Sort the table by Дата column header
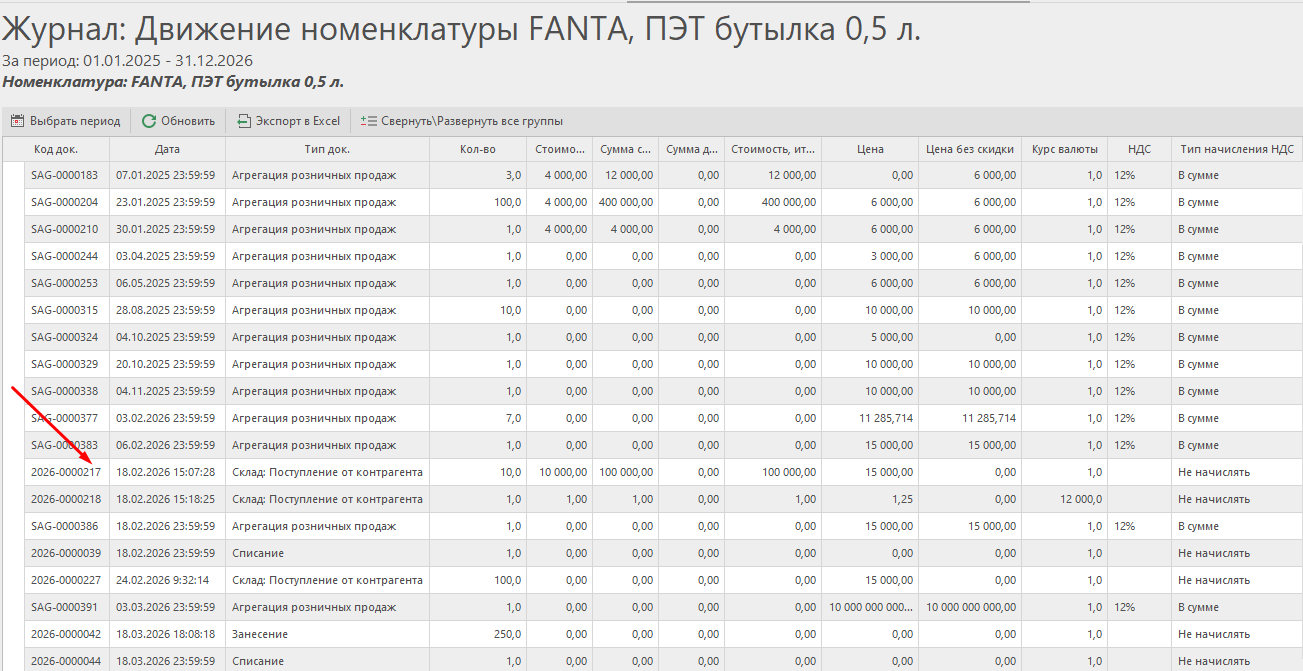Viewport: 1303px width, 671px height. coord(167,149)
